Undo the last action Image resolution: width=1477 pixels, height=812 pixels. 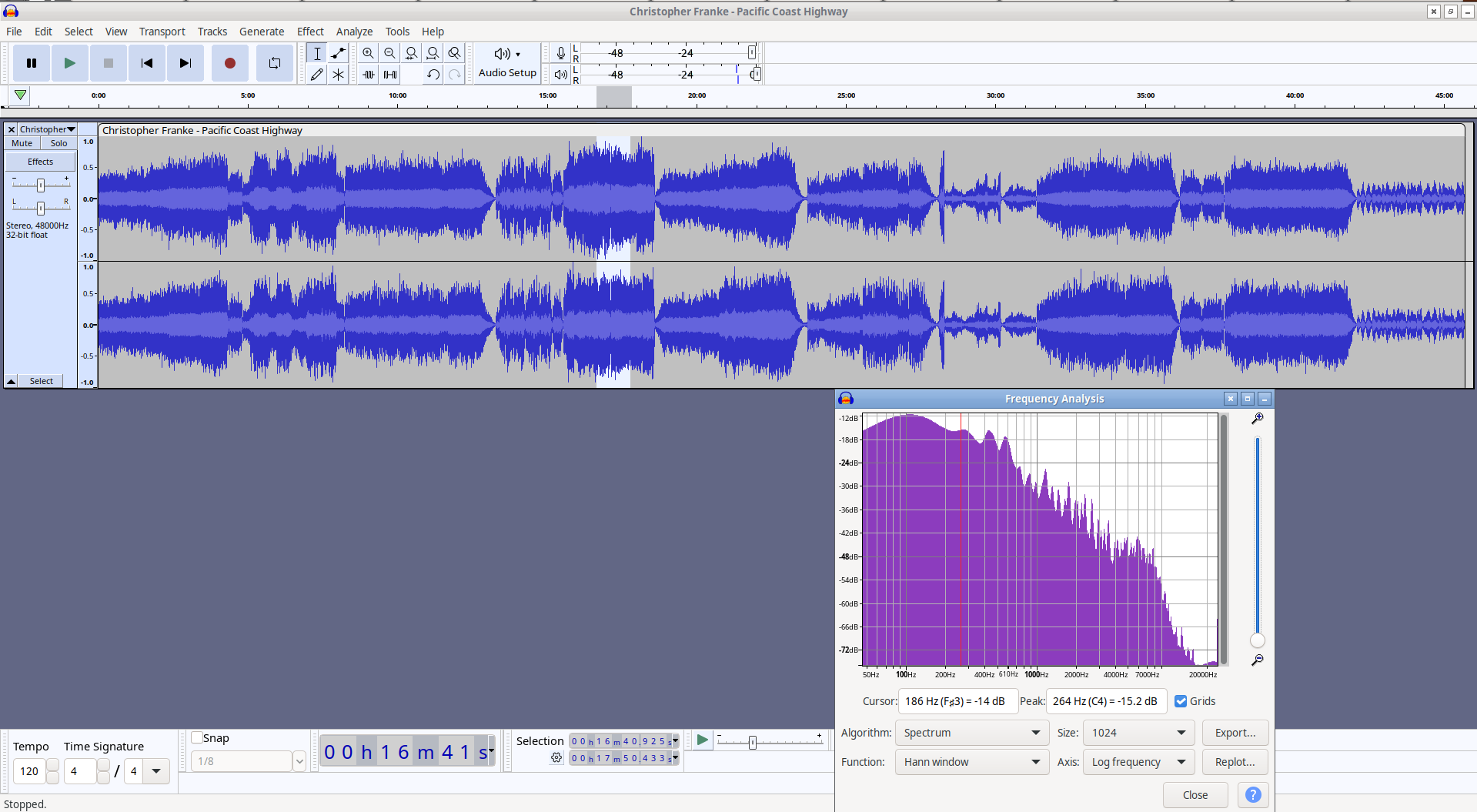433,74
